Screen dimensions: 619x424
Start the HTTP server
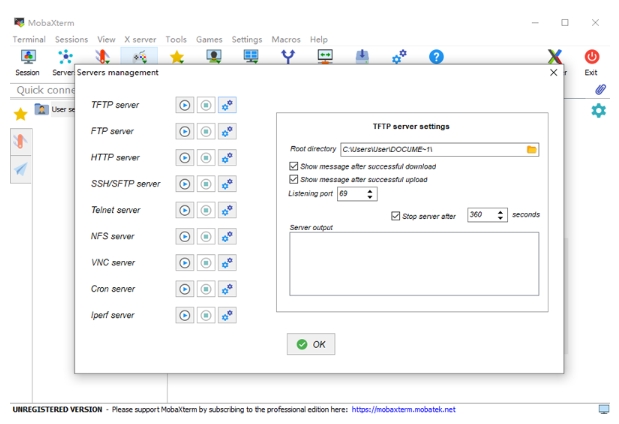(x=185, y=158)
